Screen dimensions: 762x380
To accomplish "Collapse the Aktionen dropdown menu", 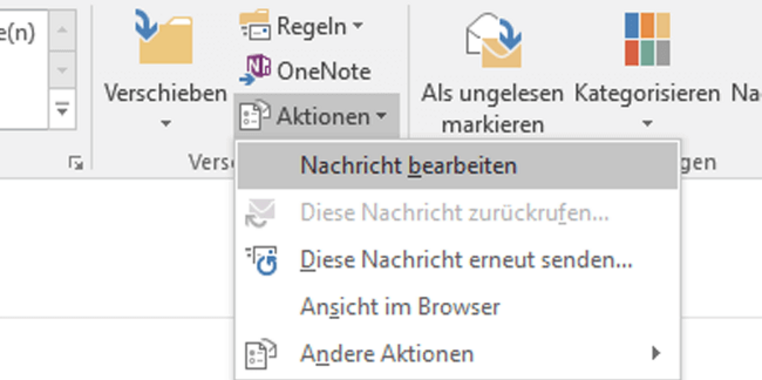I will pos(317,116).
